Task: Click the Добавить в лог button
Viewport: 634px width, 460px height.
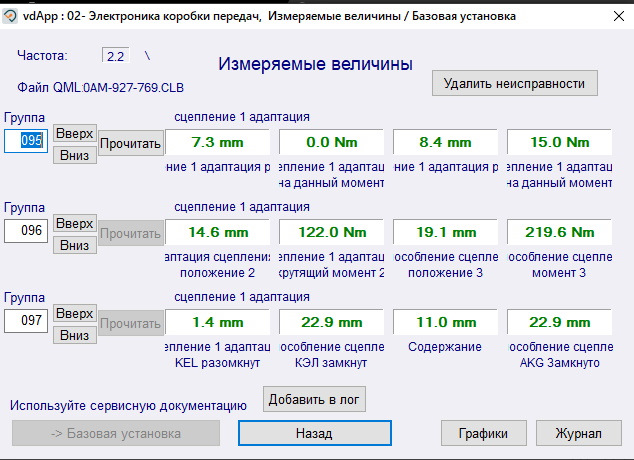Action: coord(314,399)
